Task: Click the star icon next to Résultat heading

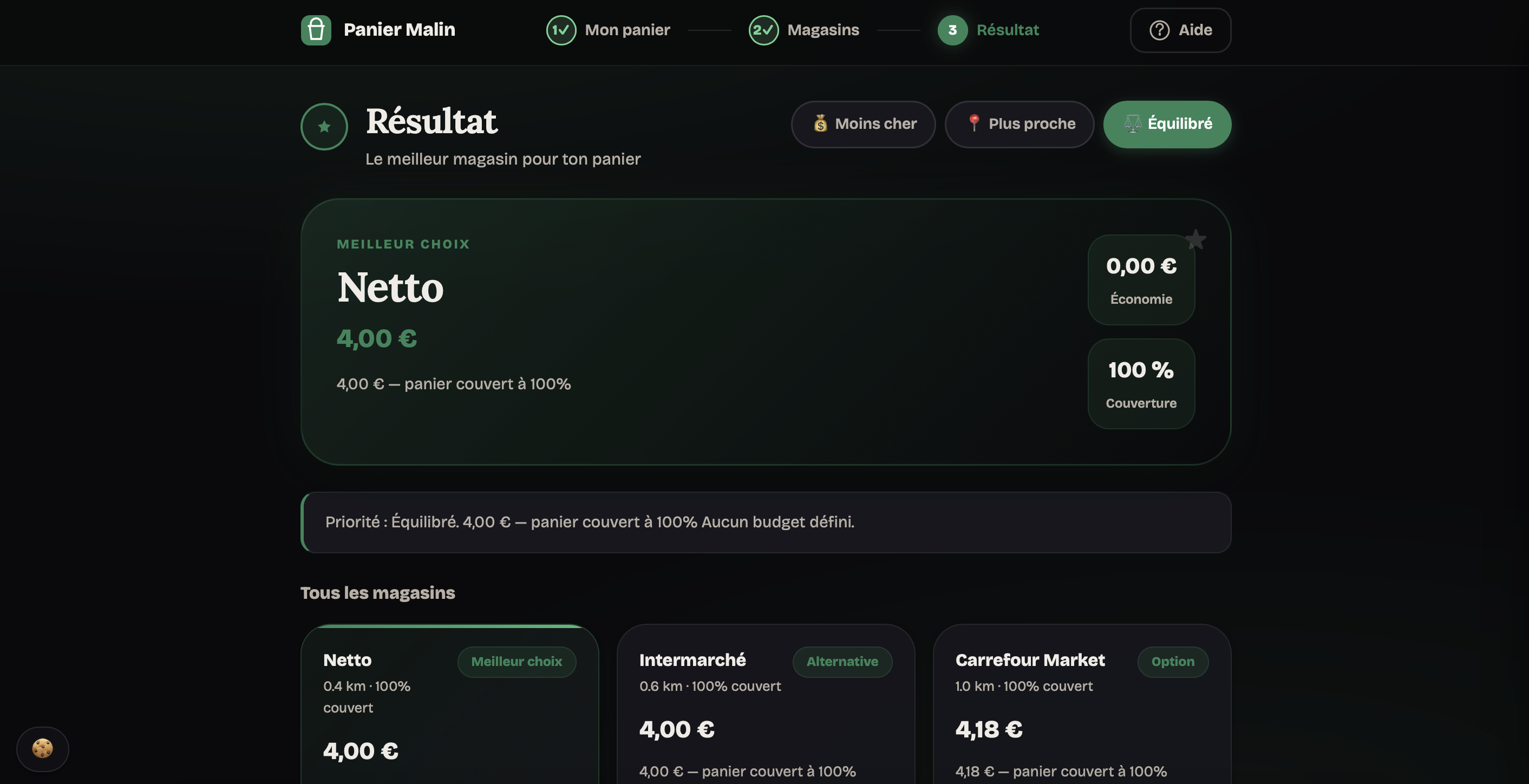Action: coord(324,126)
